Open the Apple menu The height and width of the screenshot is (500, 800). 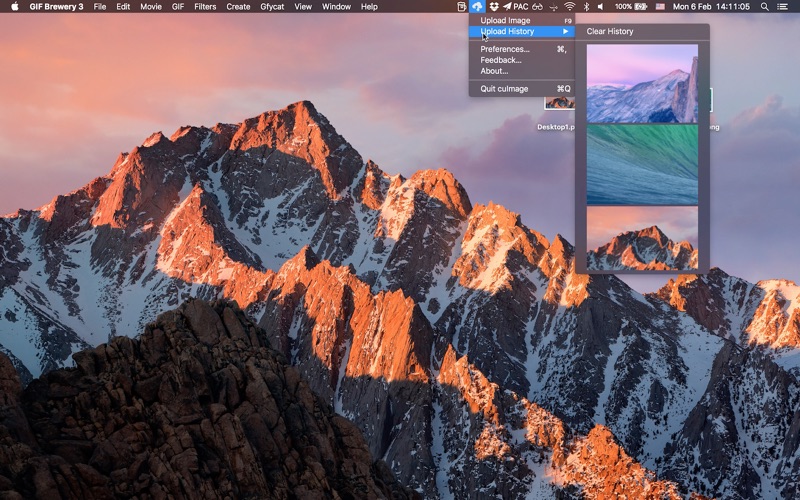tap(15, 7)
